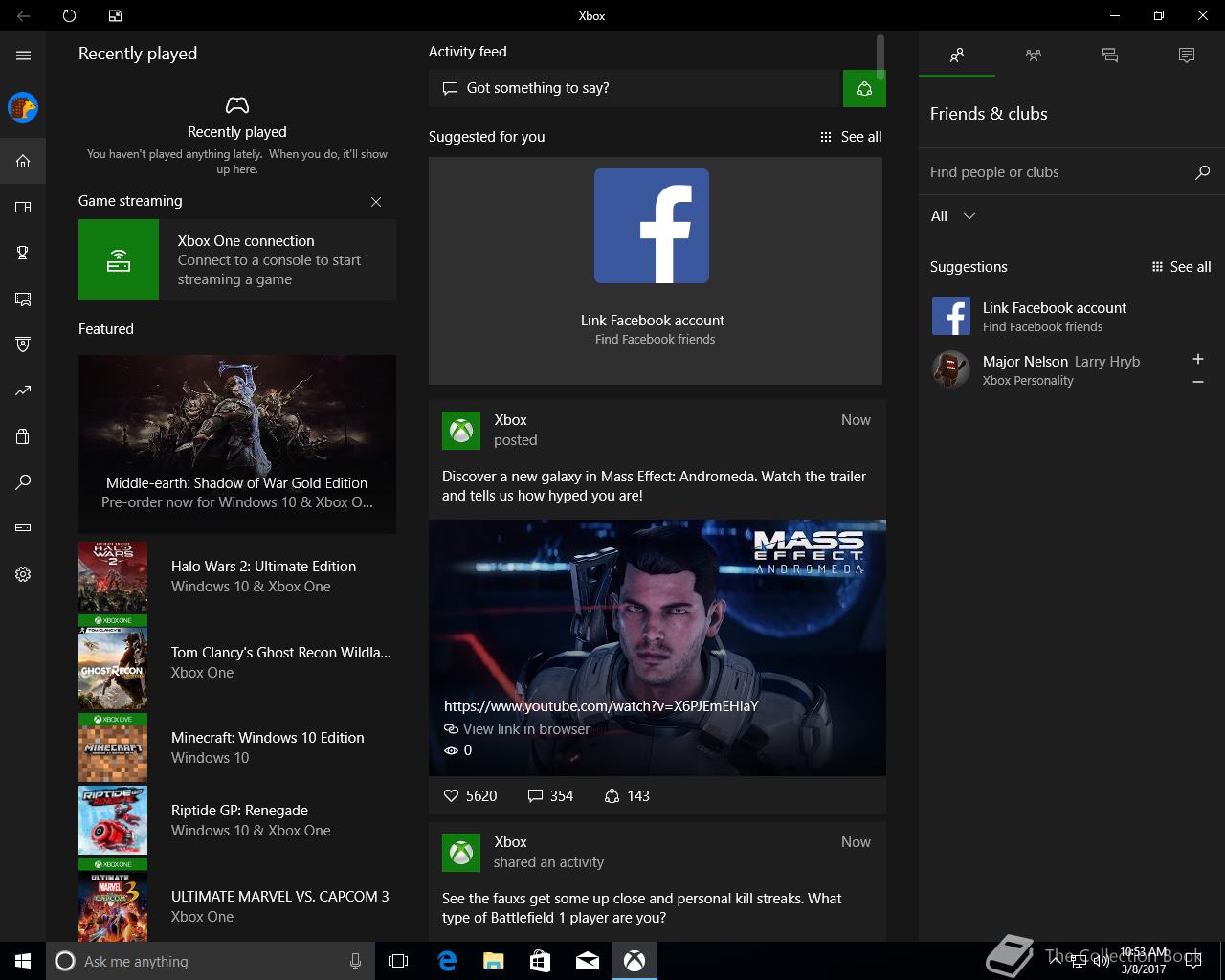
Task: See all in Suggested for you
Action: (851, 137)
